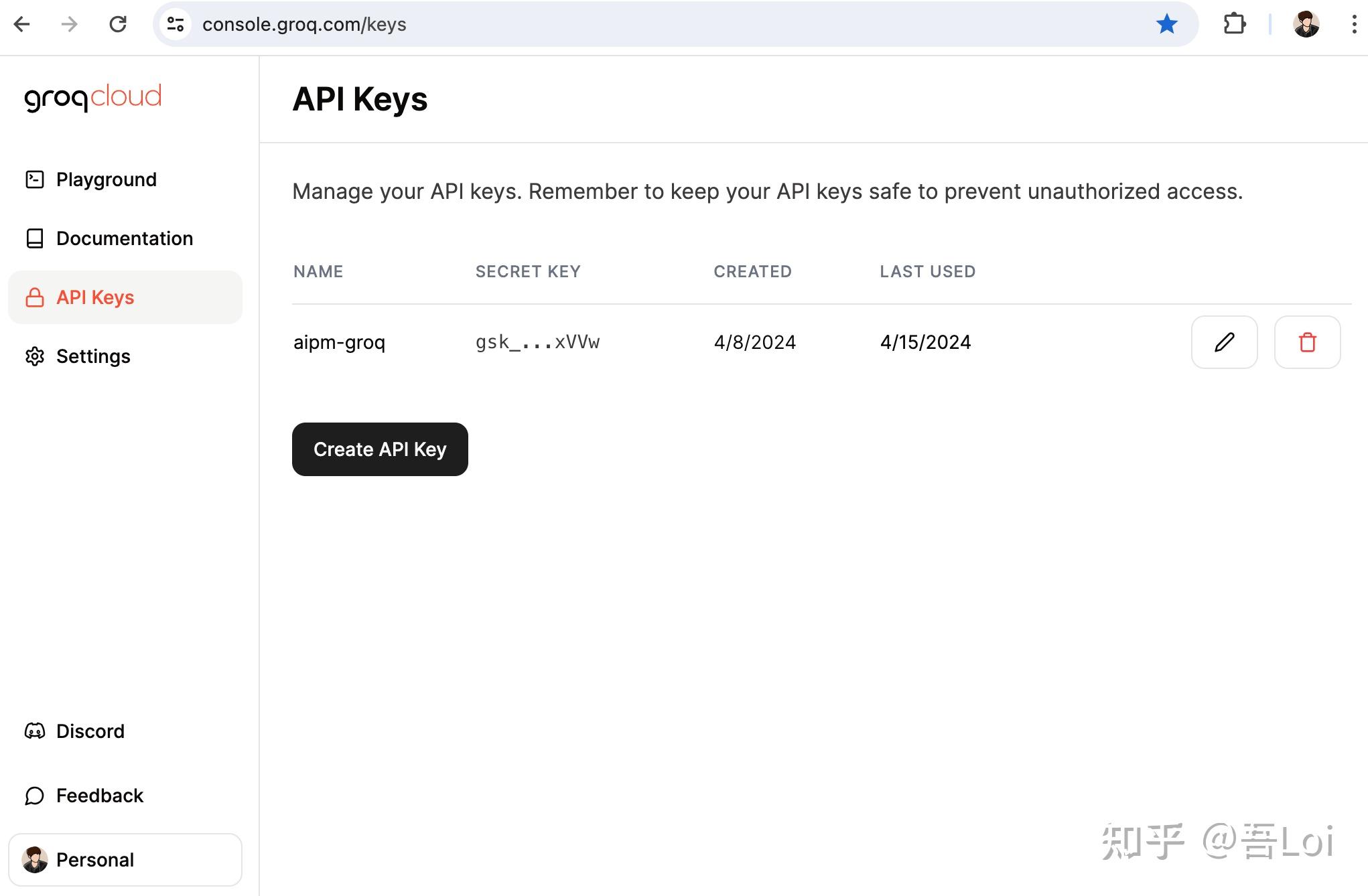
Task: Delete the aipm-groq key via trash icon
Action: 1307,342
